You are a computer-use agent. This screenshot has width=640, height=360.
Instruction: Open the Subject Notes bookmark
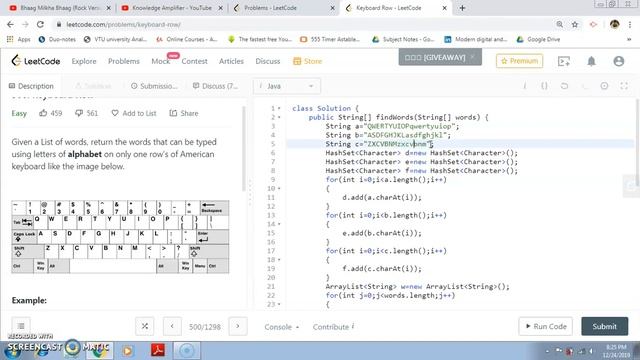[x=403, y=40]
